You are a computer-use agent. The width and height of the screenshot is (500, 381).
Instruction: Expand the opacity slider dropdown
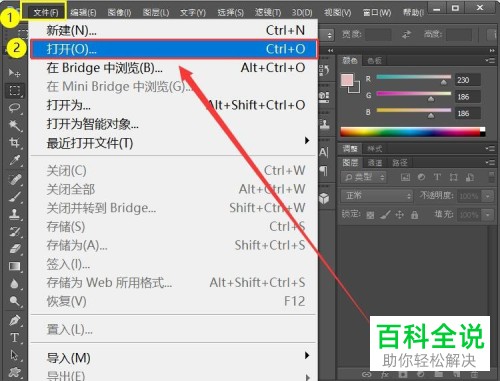coord(488,196)
